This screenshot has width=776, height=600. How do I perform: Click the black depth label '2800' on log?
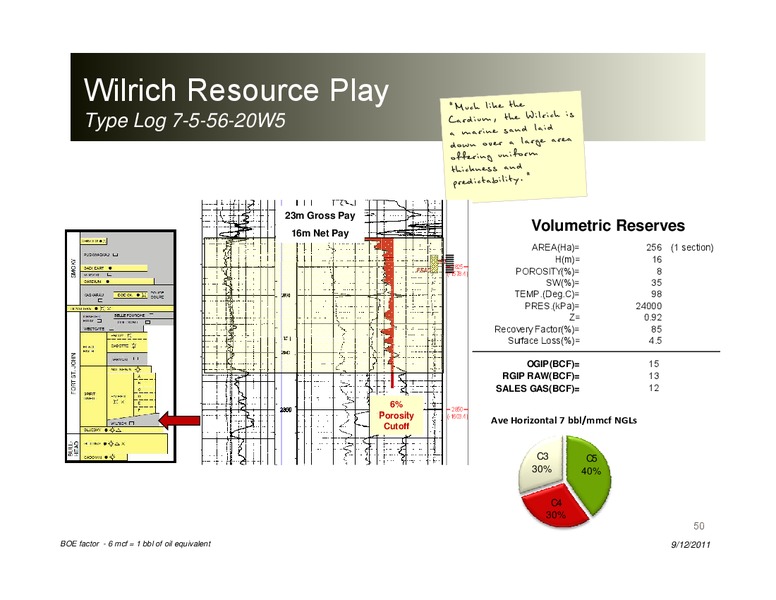(x=286, y=410)
